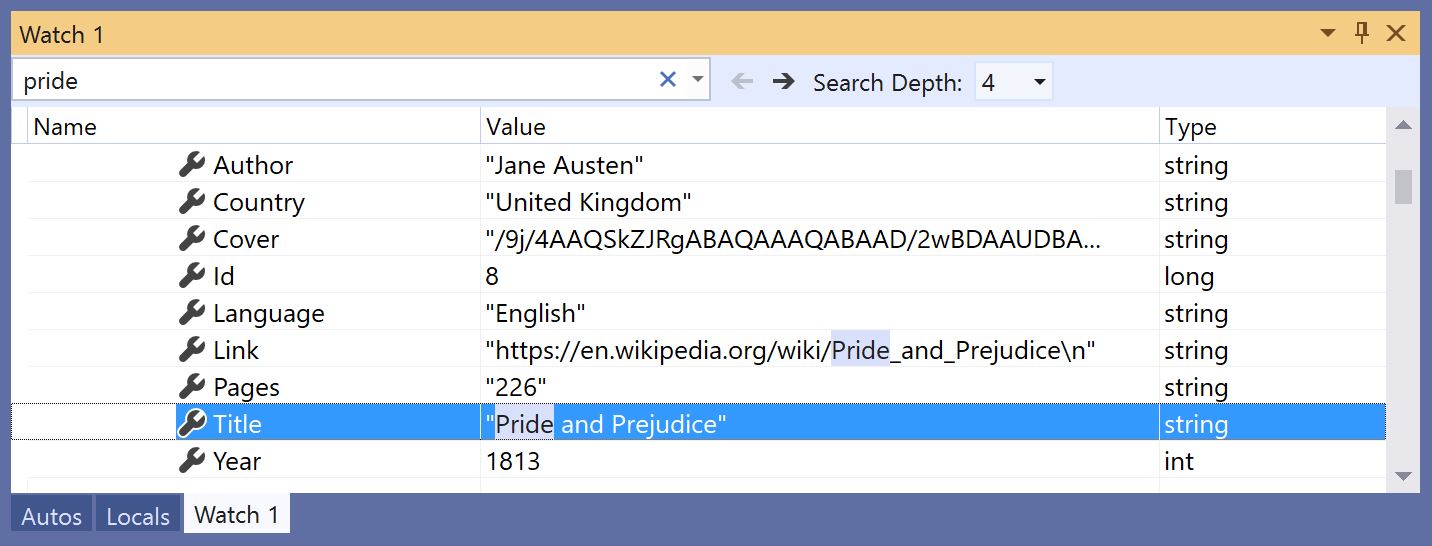Click the Search Depth label

point(888,82)
